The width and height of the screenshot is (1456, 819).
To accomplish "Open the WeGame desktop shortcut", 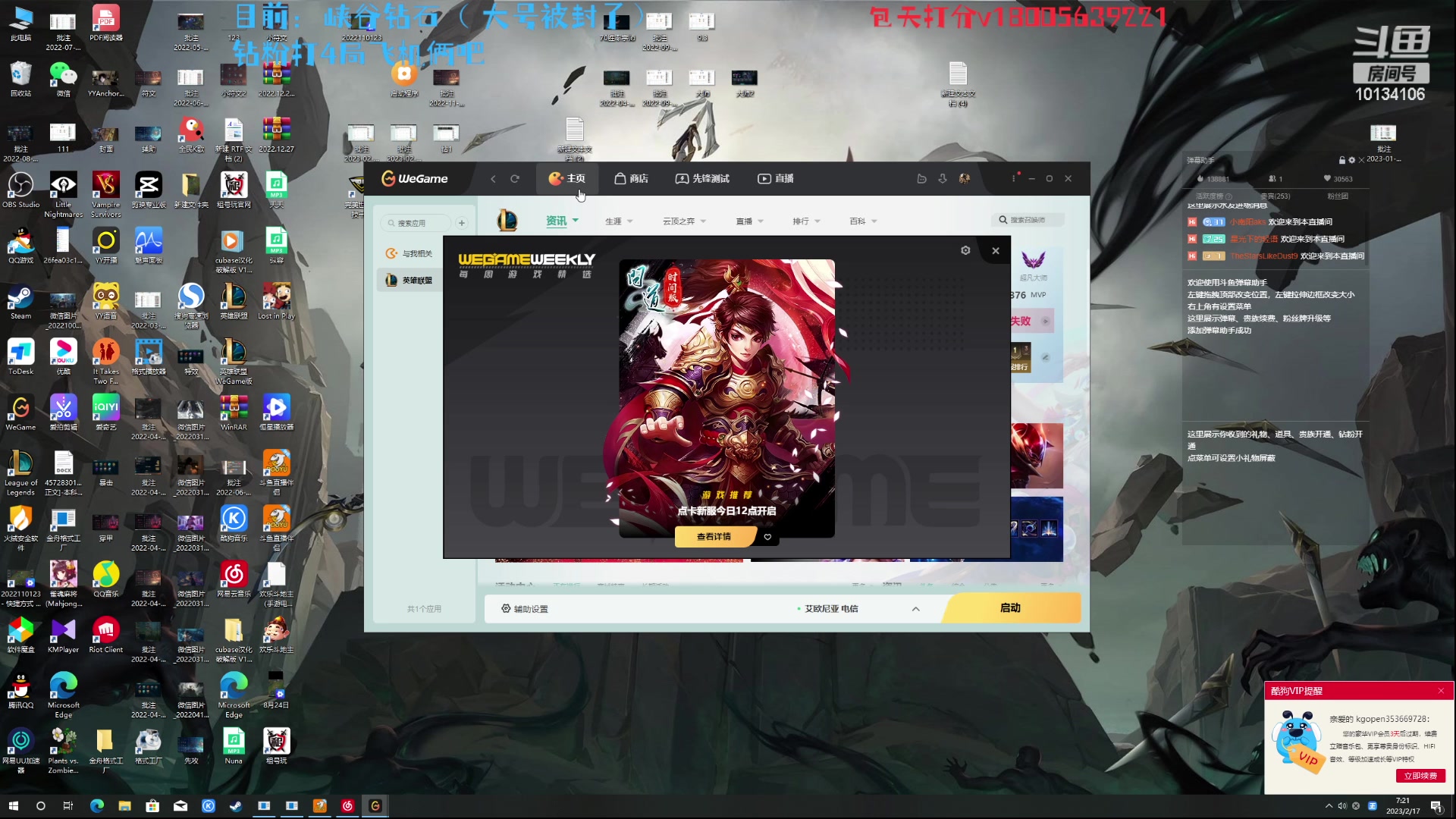I will click(x=20, y=413).
